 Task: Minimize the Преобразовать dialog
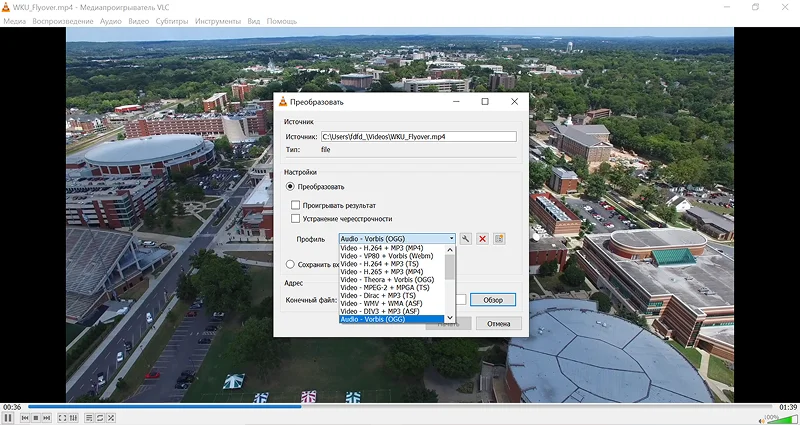(456, 102)
